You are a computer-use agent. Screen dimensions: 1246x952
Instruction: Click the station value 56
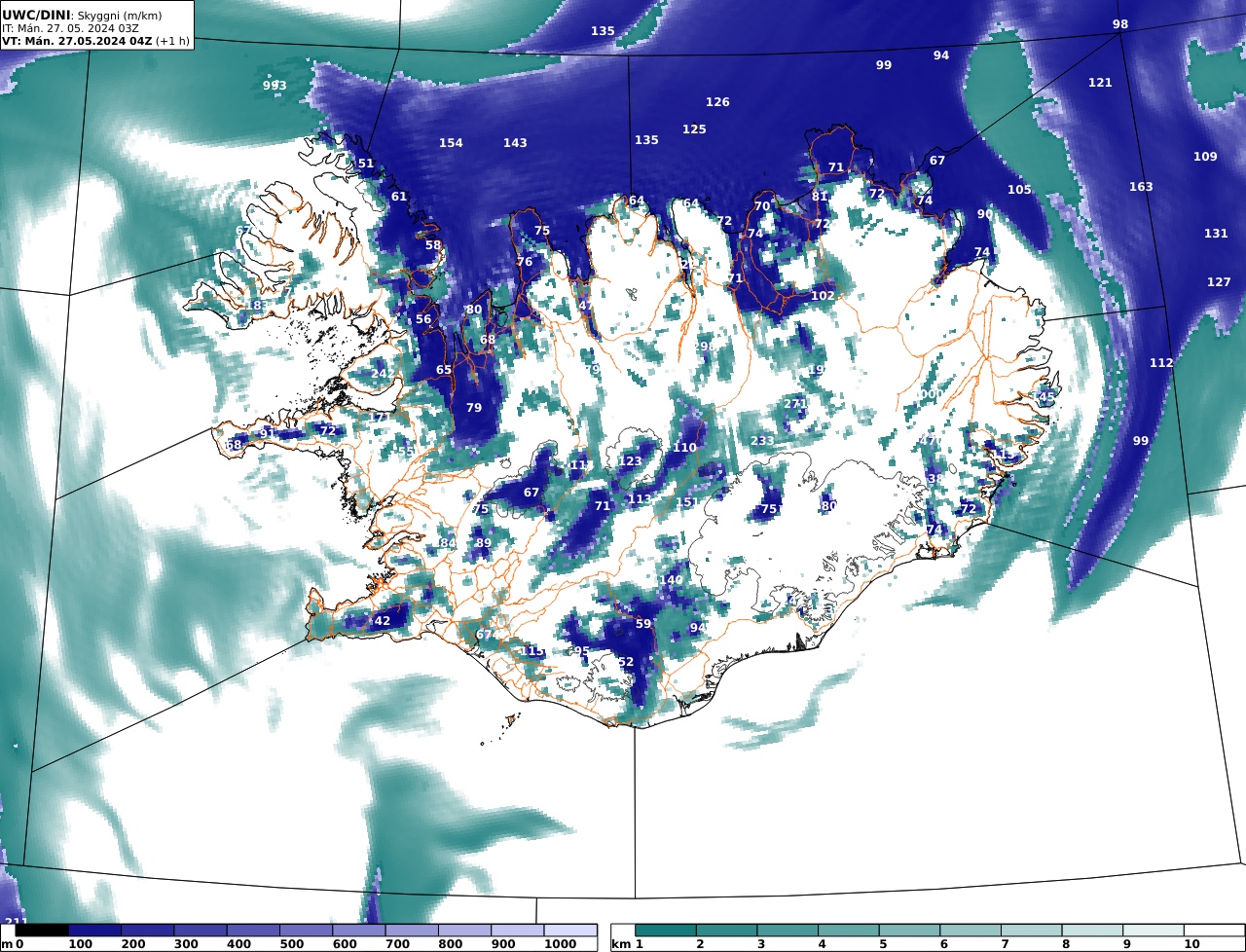pos(423,319)
